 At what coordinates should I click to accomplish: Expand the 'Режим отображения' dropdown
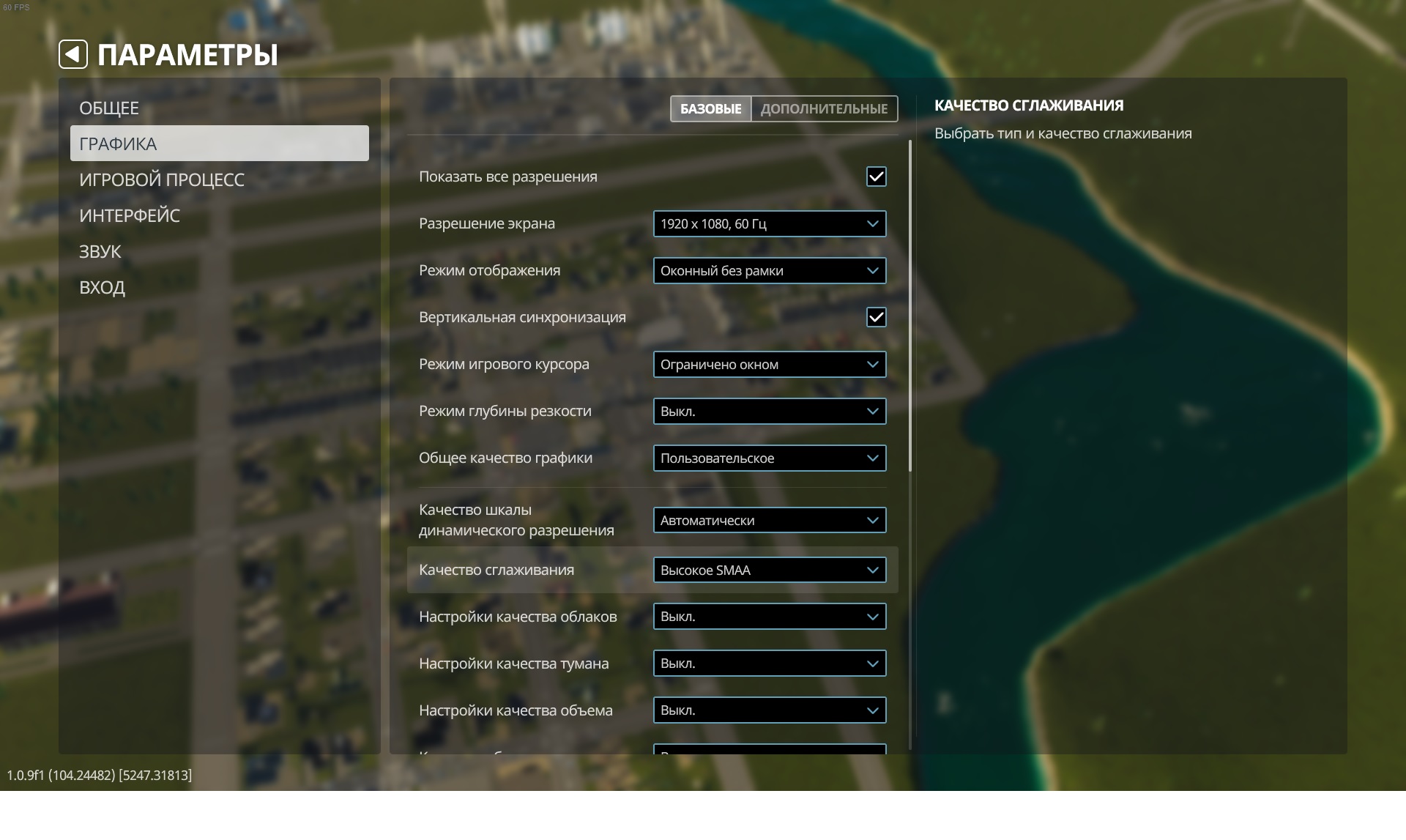point(769,271)
